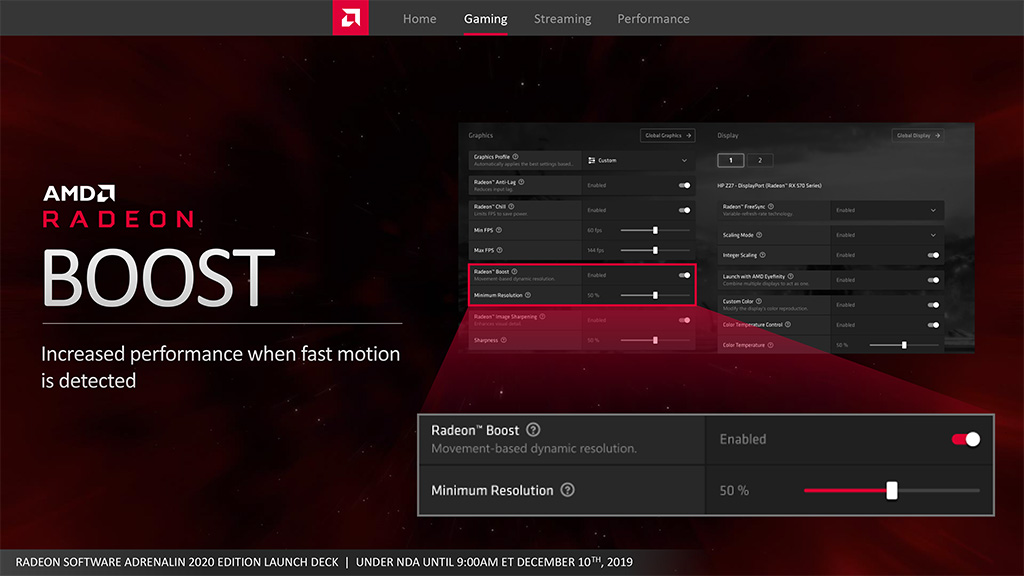Click the help icon for Radeon Chill
Screen dimensions: 1024x576
click(x=511, y=206)
